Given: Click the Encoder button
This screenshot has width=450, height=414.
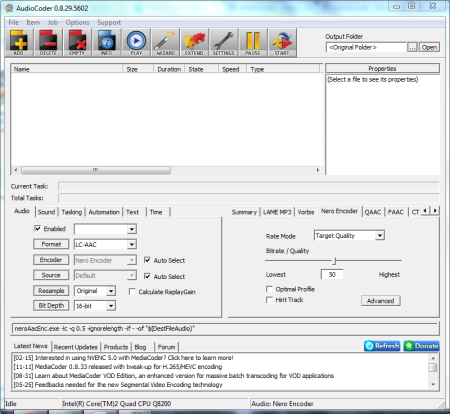Looking at the screenshot, I should coord(51,260).
